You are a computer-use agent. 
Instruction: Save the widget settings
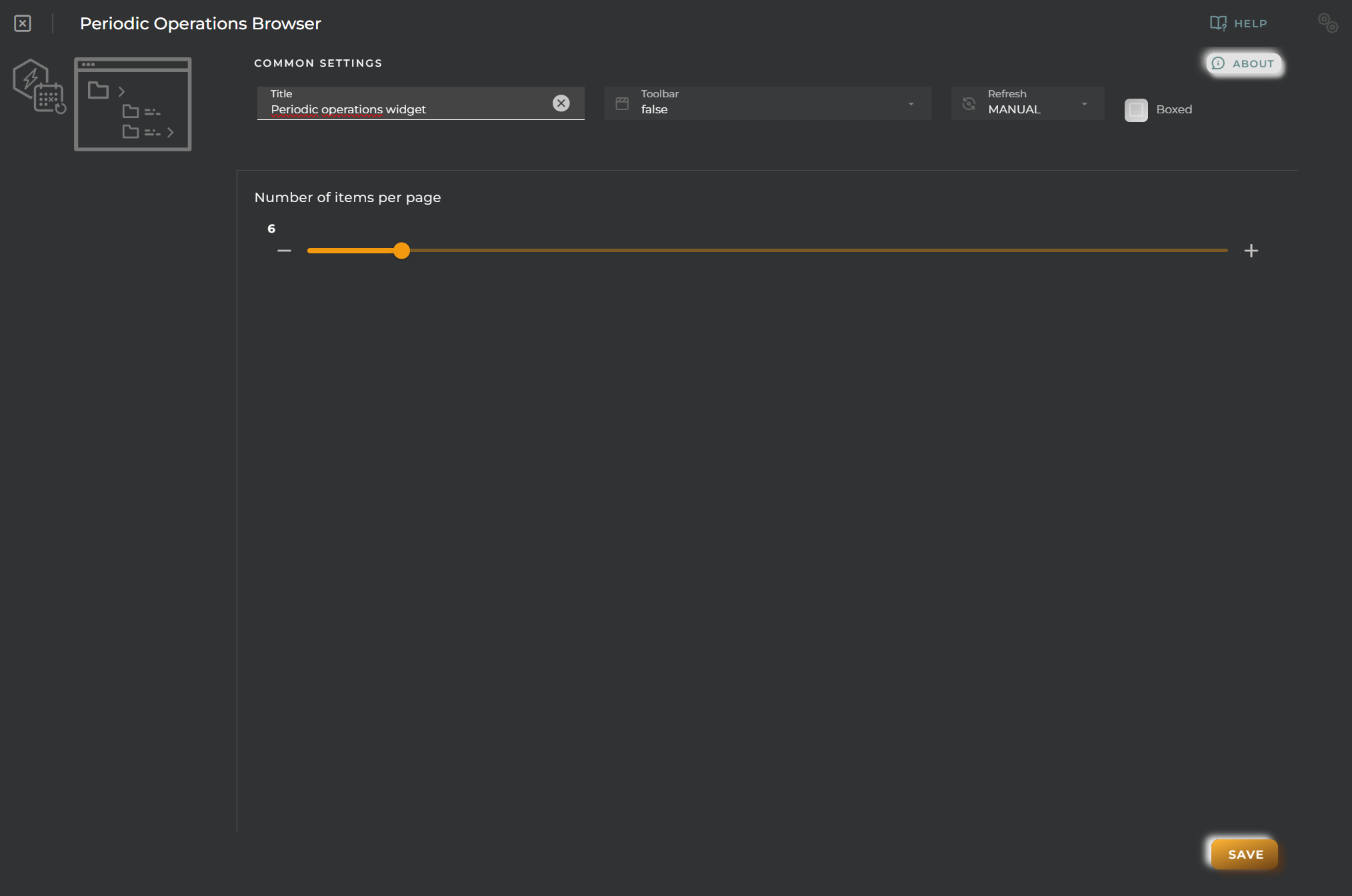(x=1244, y=854)
